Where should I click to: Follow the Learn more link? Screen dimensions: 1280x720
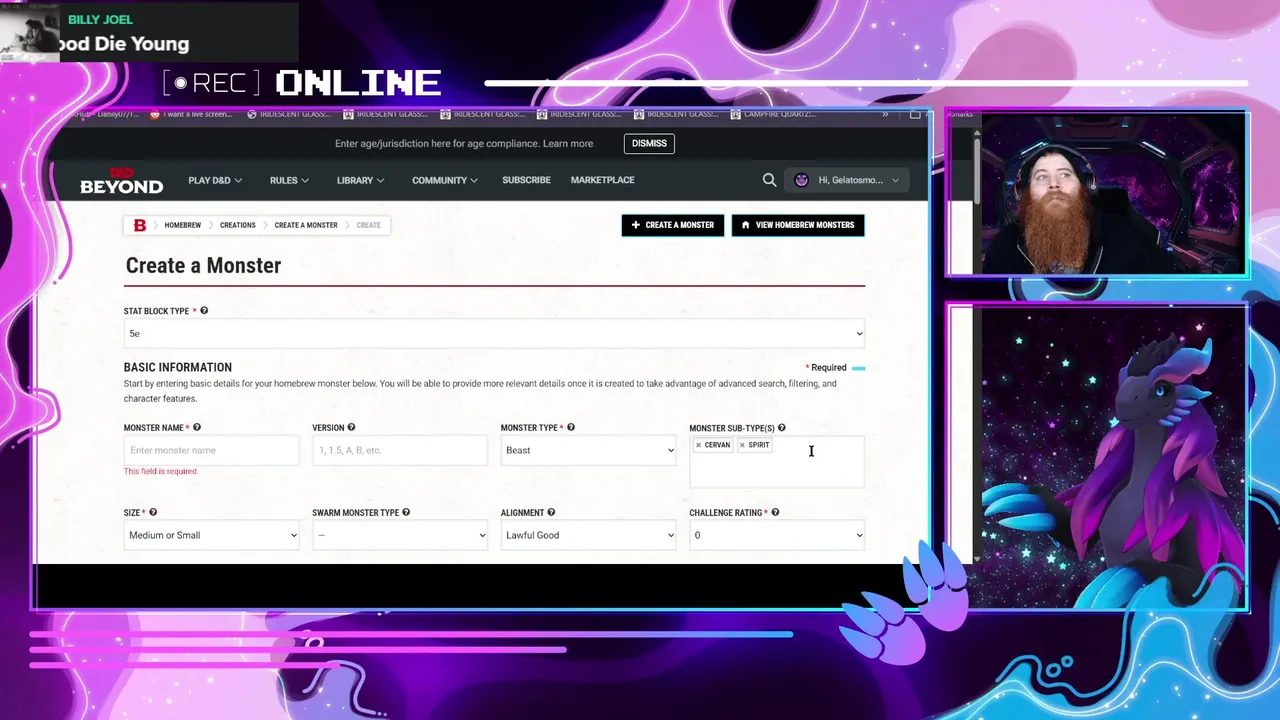coord(568,144)
